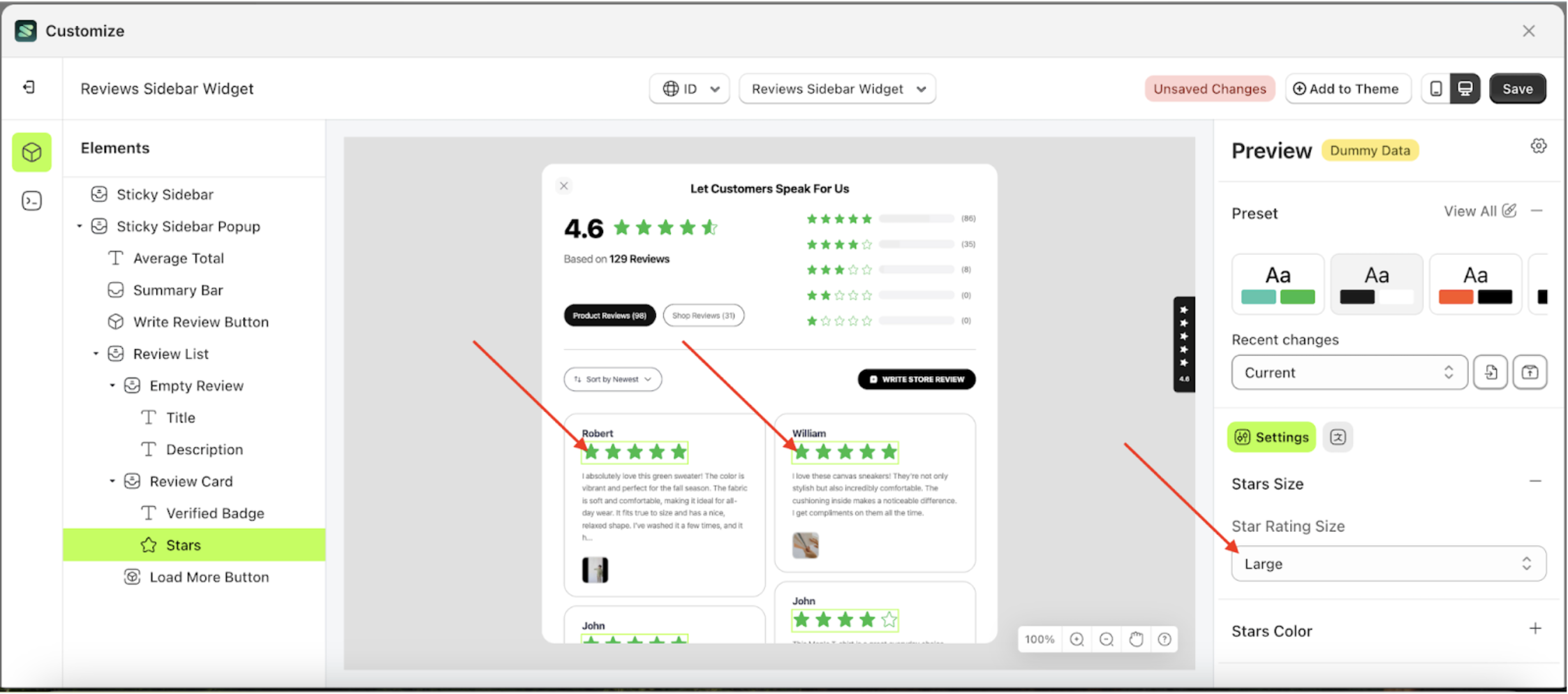Screen dimensions: 1568x694
Task: Click the exit editor icon at top left
Action: (29, 87)
